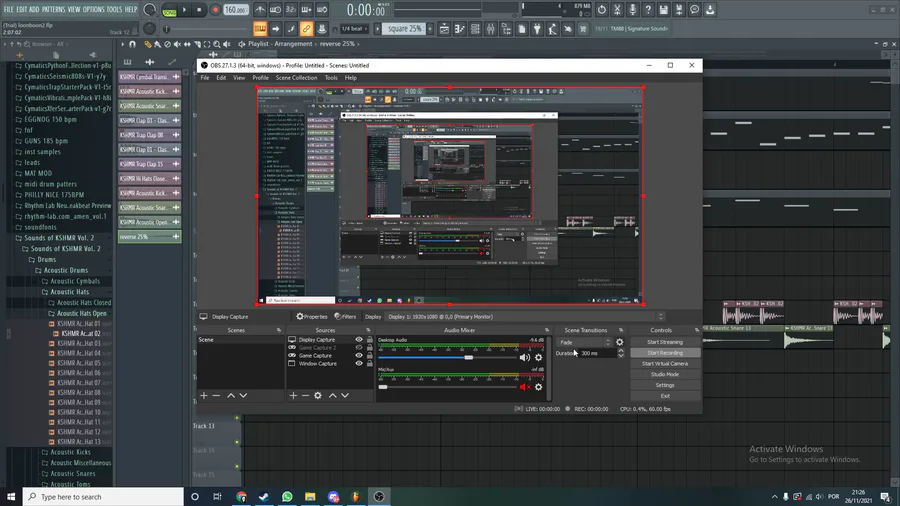Screen dimensions: 900x506
Task: Click the microphone one-click recording icon
Action: (633, 10)
